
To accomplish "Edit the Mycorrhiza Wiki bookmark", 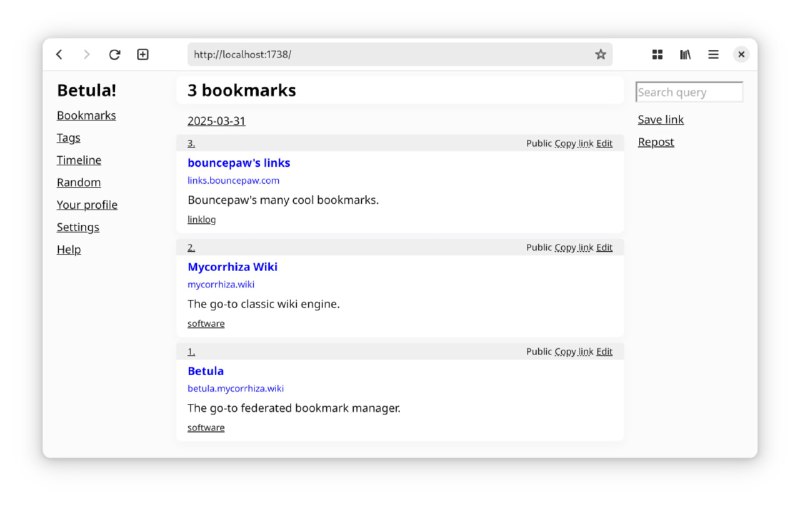I will [x=604, y=247].
